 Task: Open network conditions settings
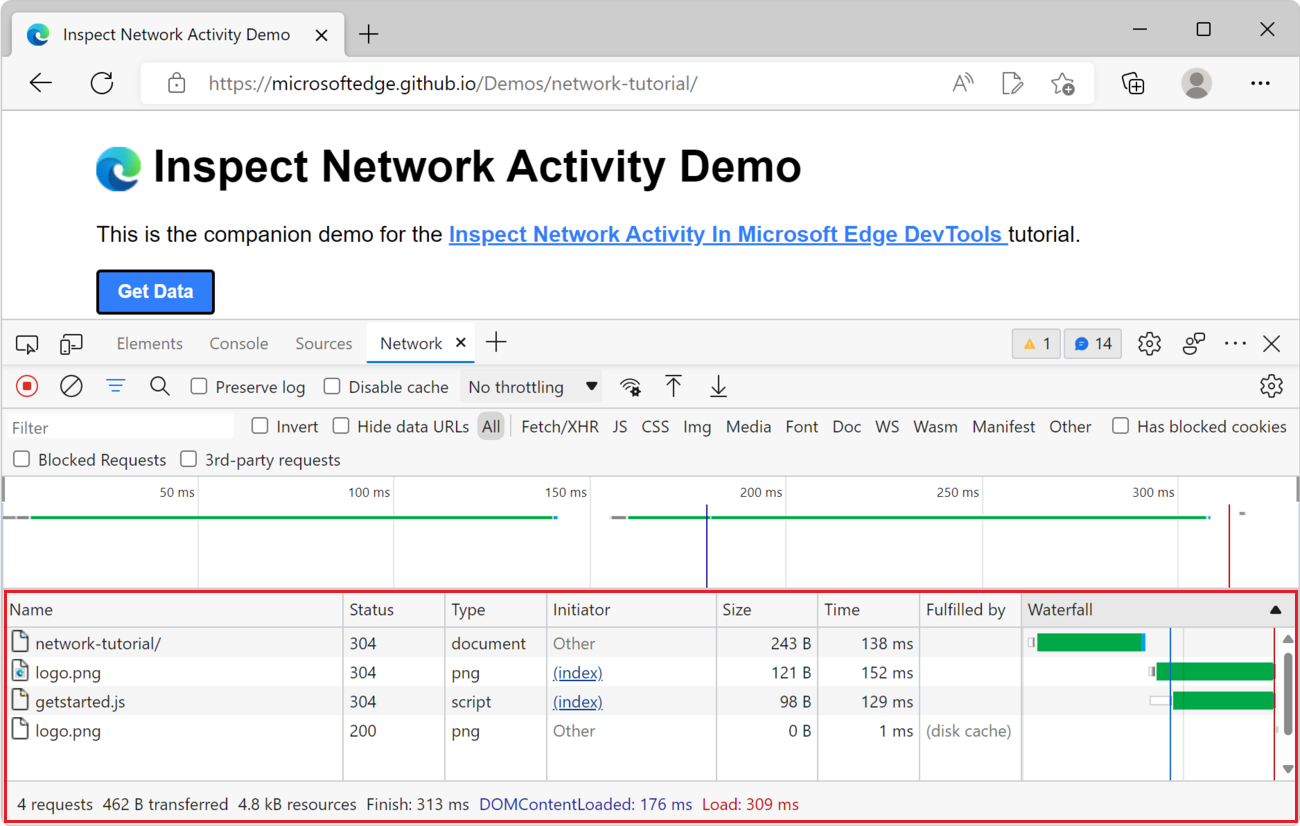630,386
